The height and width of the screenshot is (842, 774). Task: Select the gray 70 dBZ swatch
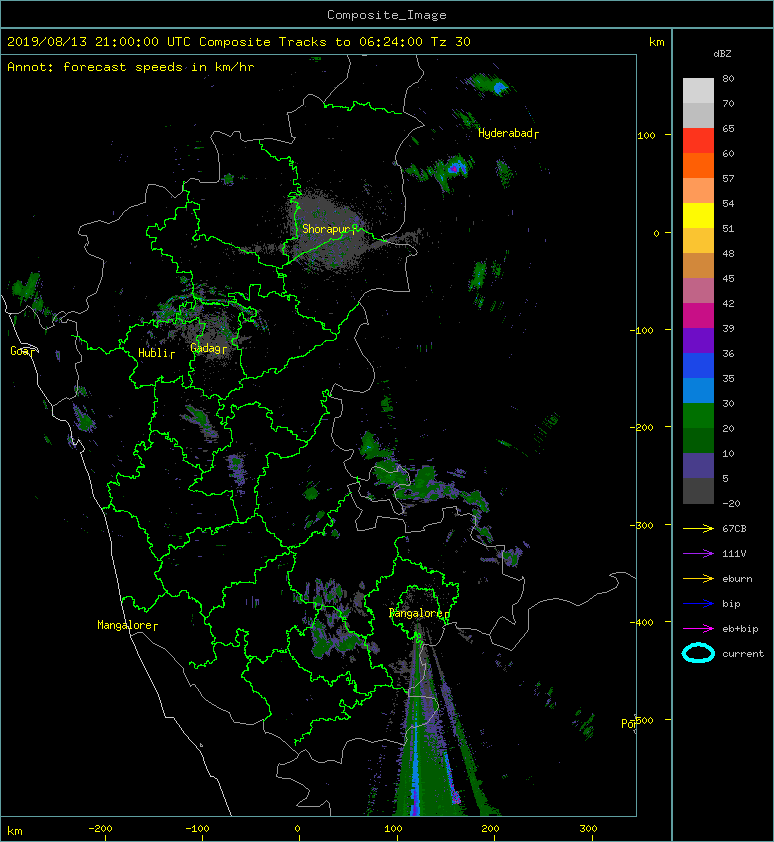(x=698, y=115)
